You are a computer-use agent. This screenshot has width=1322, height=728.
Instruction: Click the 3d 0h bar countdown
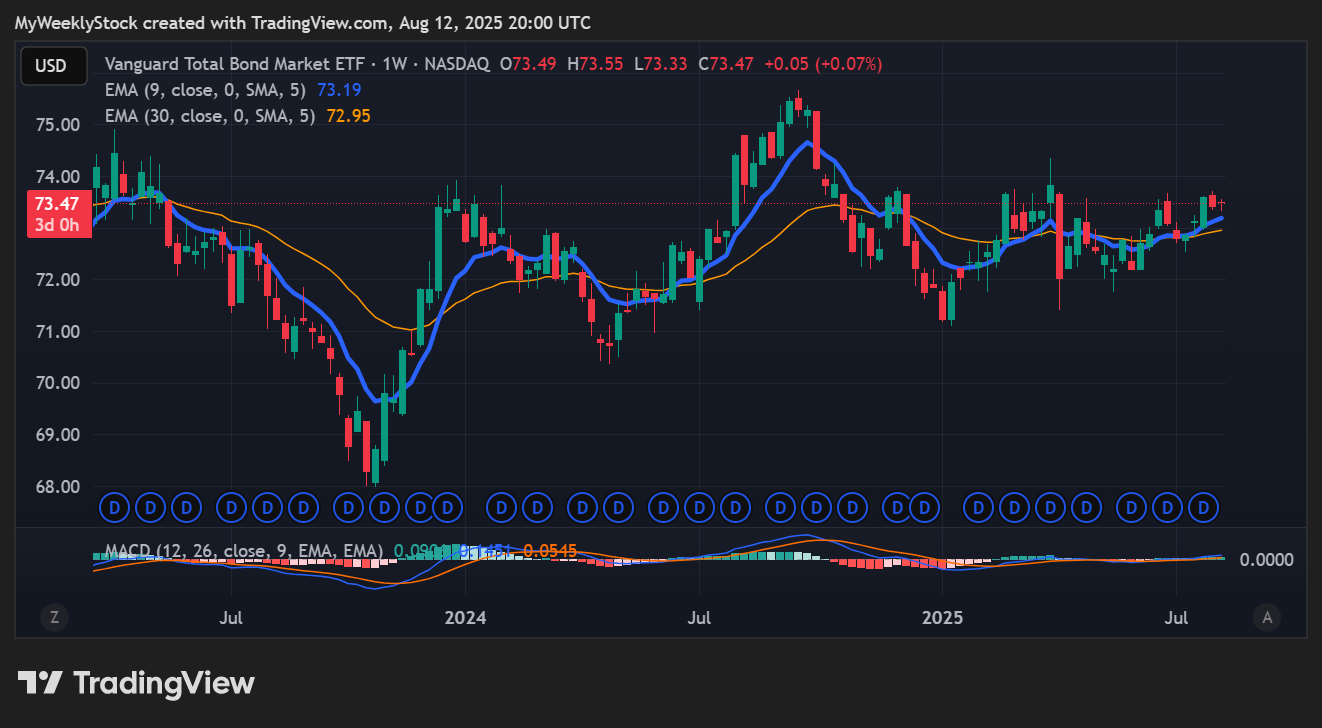[57, 225]
